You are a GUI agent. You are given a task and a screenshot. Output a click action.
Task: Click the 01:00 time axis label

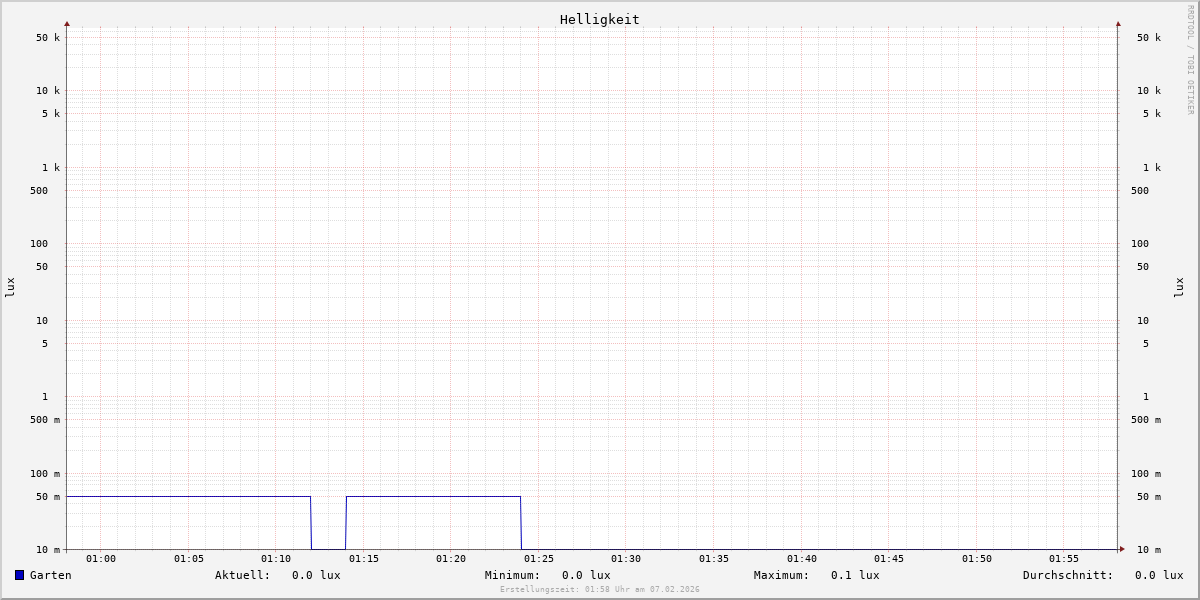coord(101,559)
